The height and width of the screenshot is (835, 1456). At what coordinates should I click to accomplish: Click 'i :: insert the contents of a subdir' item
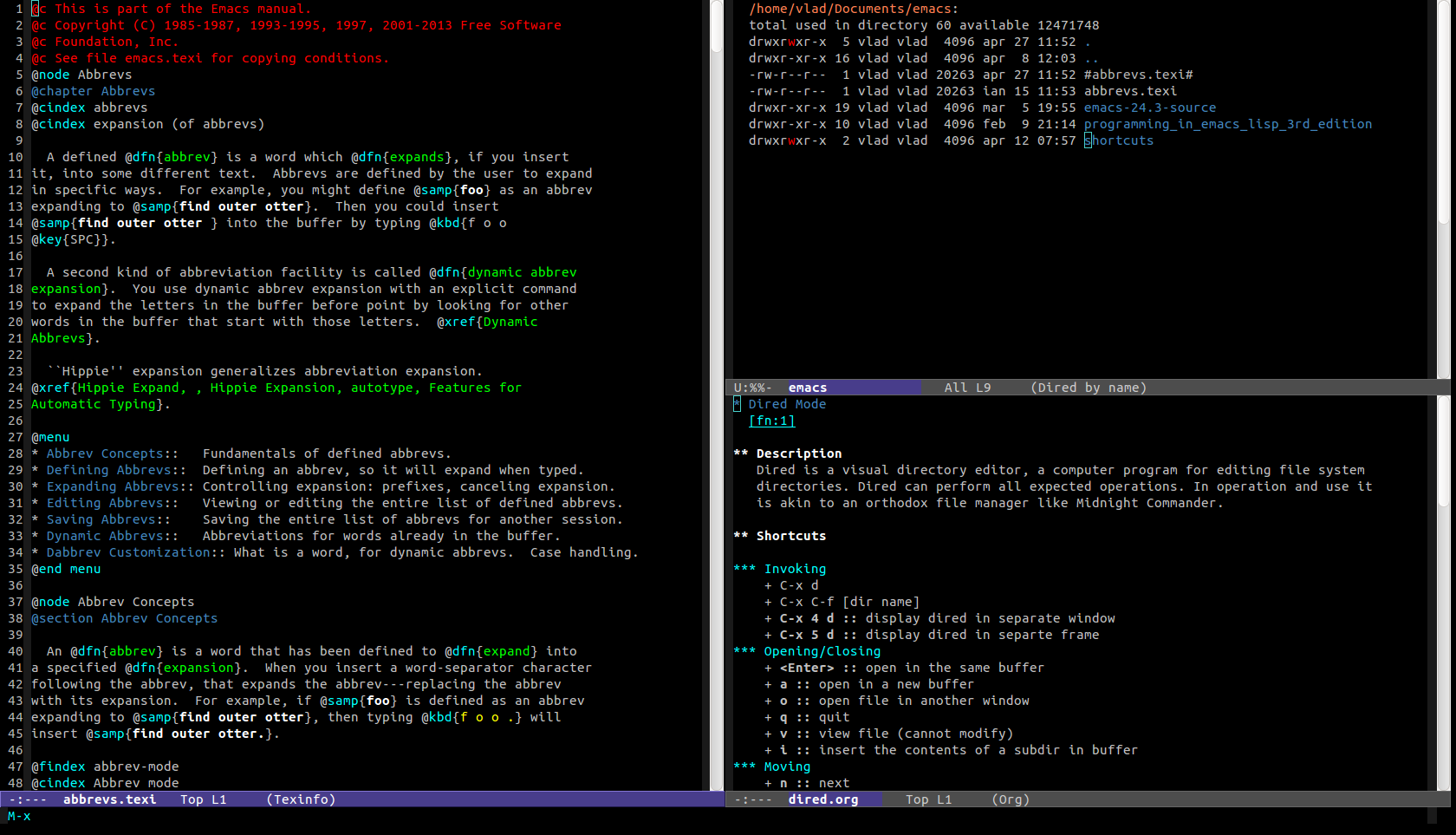(951, 750)
